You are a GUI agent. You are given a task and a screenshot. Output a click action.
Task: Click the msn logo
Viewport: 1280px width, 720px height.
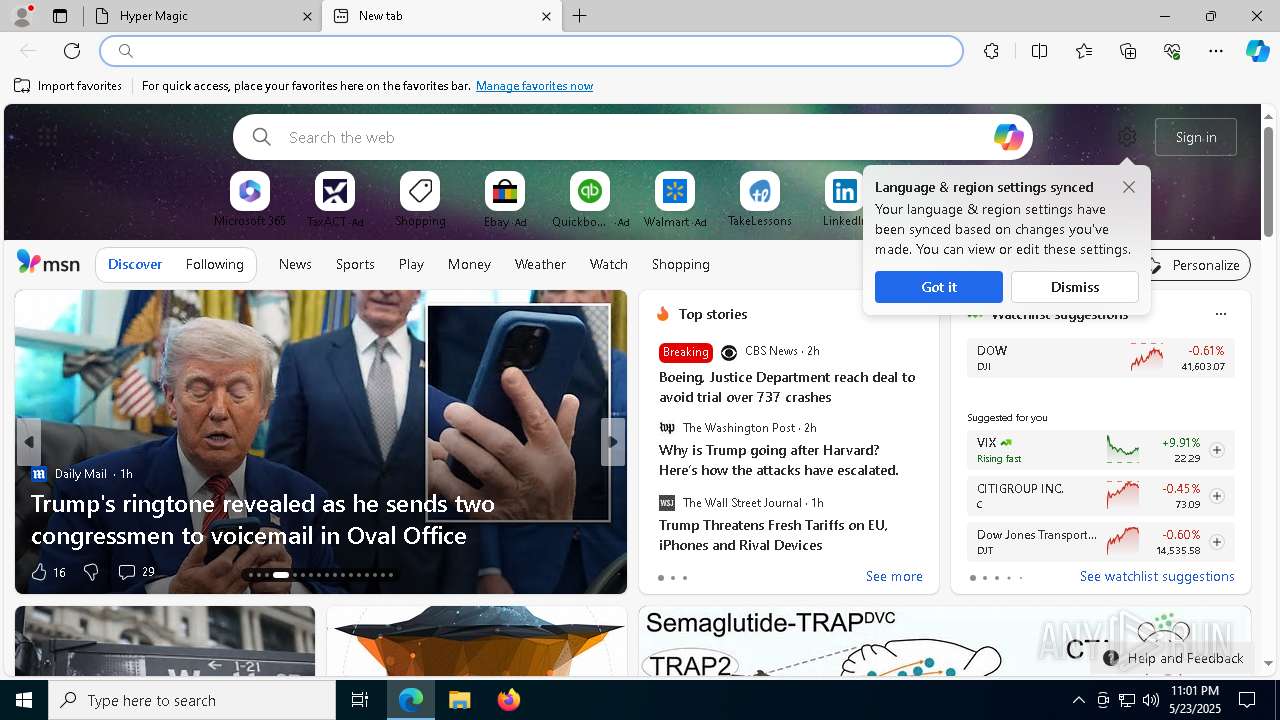tap(48, 263)
